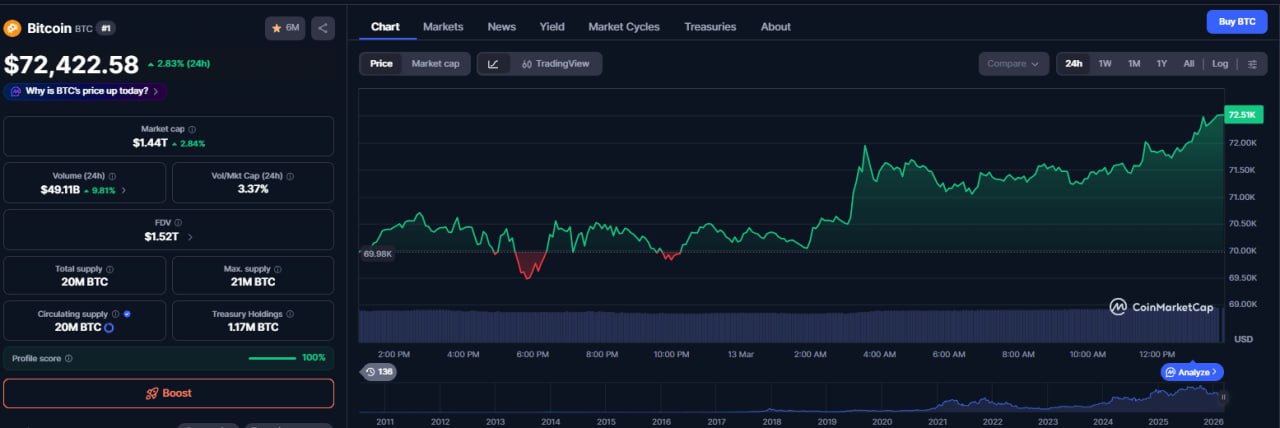The height and width of the screenshot is (428, 1280).
Task: Add Bitcoin to watchlist via star icon
Action: pyautogui.click(x=285, y=28)
